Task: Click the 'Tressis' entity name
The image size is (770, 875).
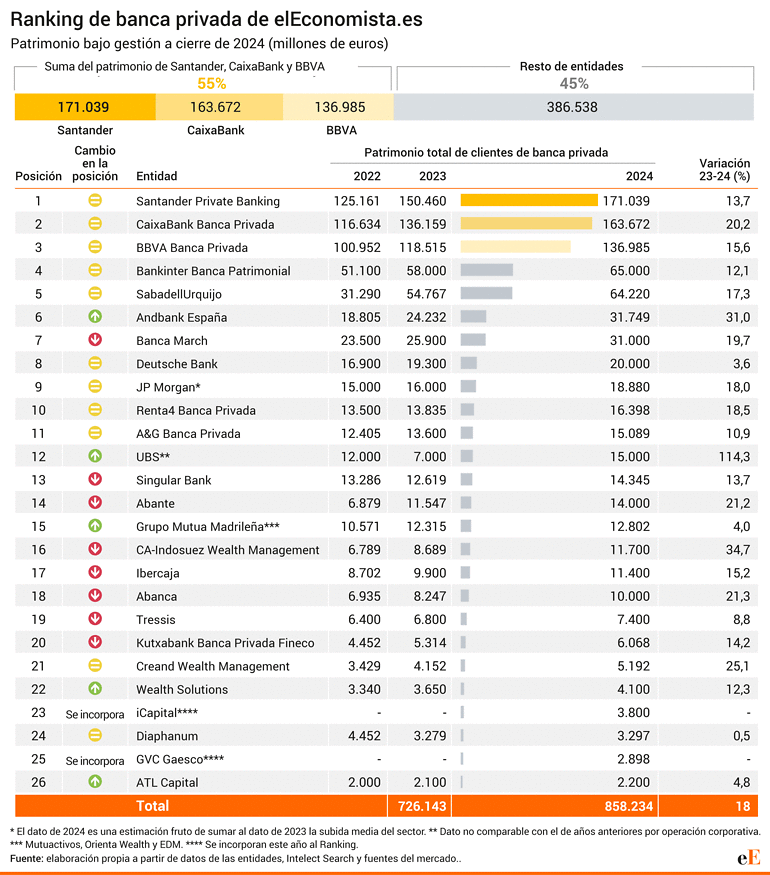Action: 156,620
